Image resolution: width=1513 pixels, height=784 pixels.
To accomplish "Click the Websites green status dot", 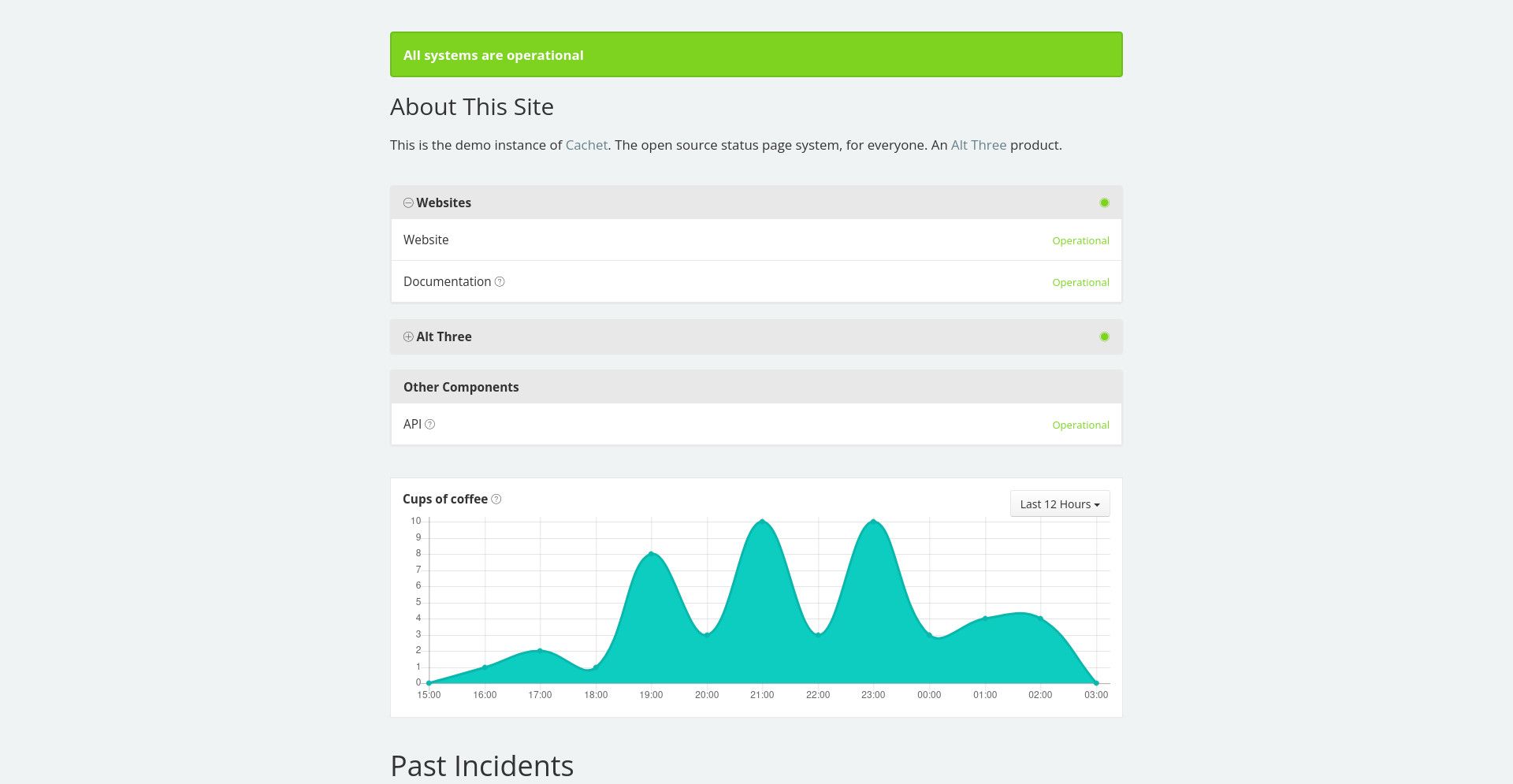I will tap(1104, 203).
